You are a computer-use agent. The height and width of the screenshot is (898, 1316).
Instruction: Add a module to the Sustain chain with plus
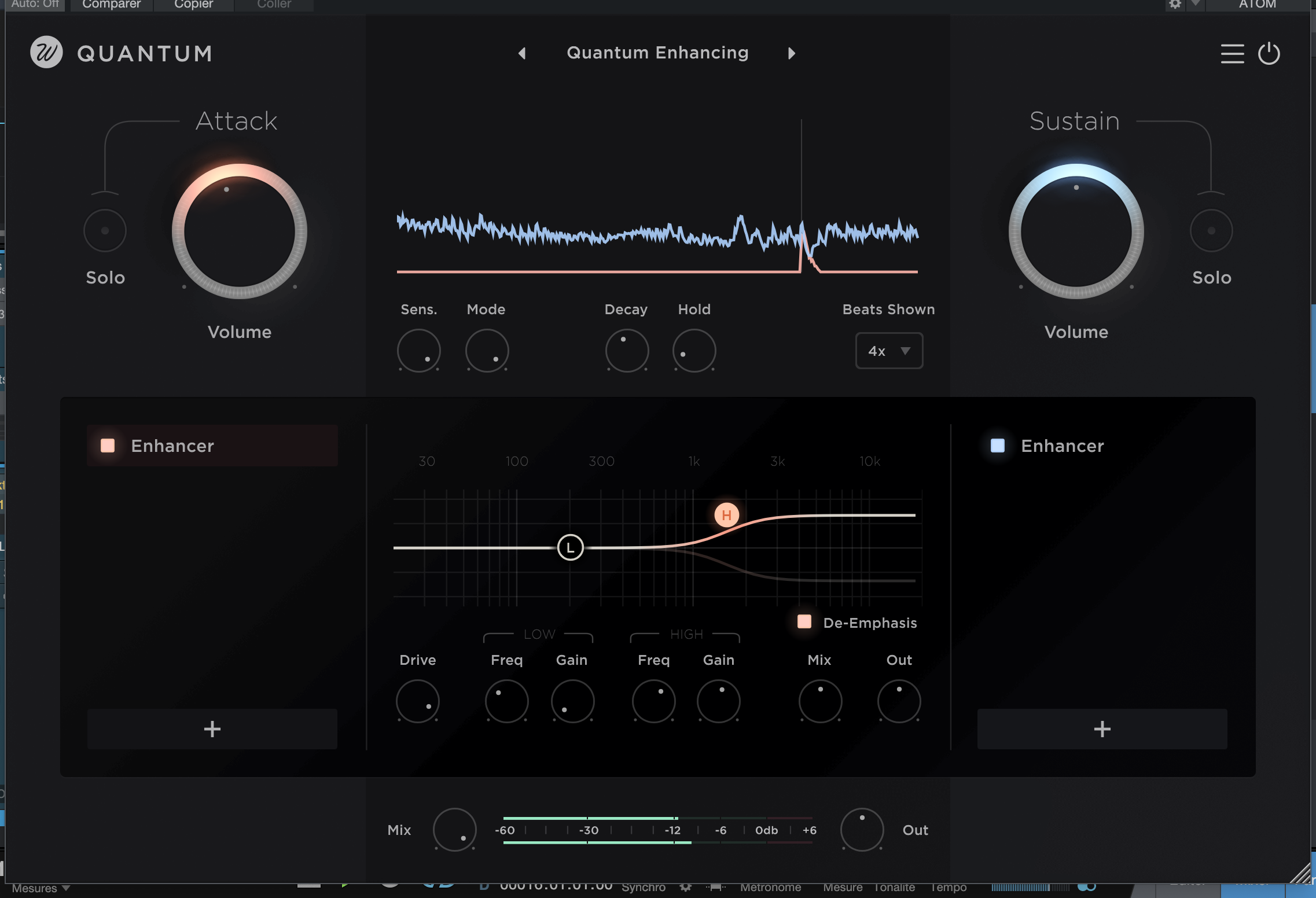(x=1102, y=729)
